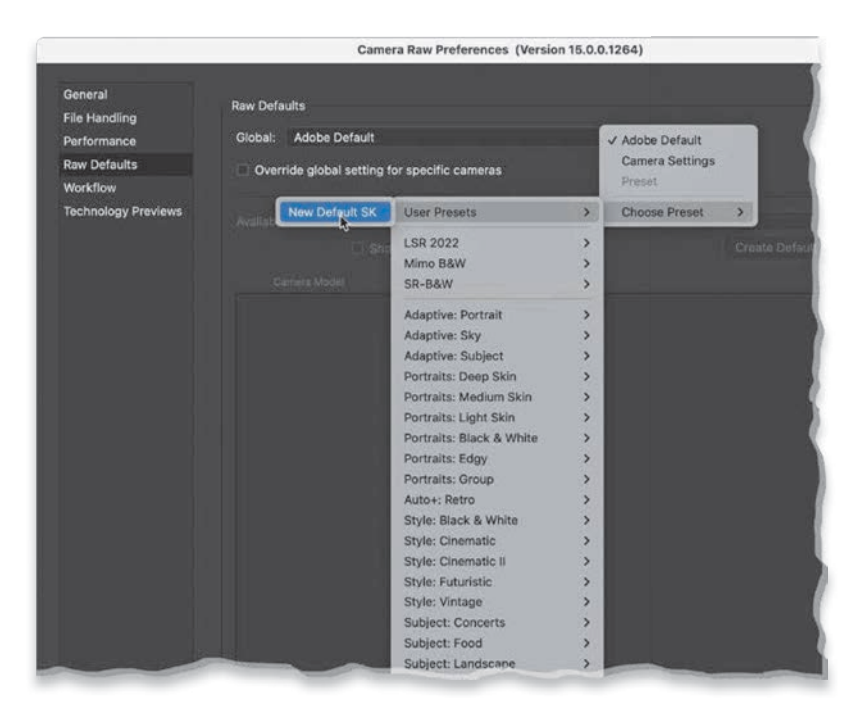Expand the Choose Preset submenu
The height and width of the screenshot is (716, 852).
click(x=682, y=212)
